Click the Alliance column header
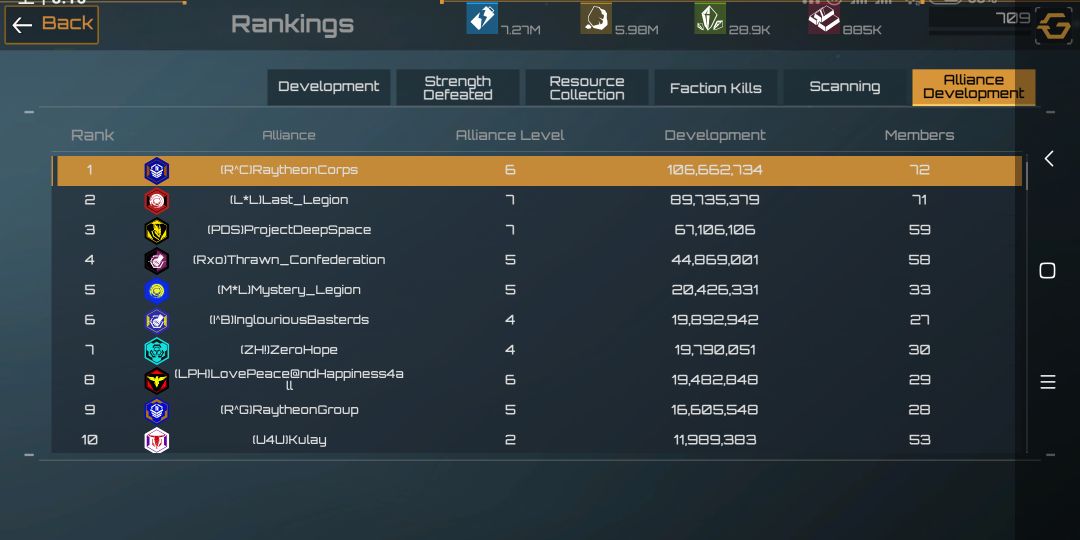 coord(289,135)
